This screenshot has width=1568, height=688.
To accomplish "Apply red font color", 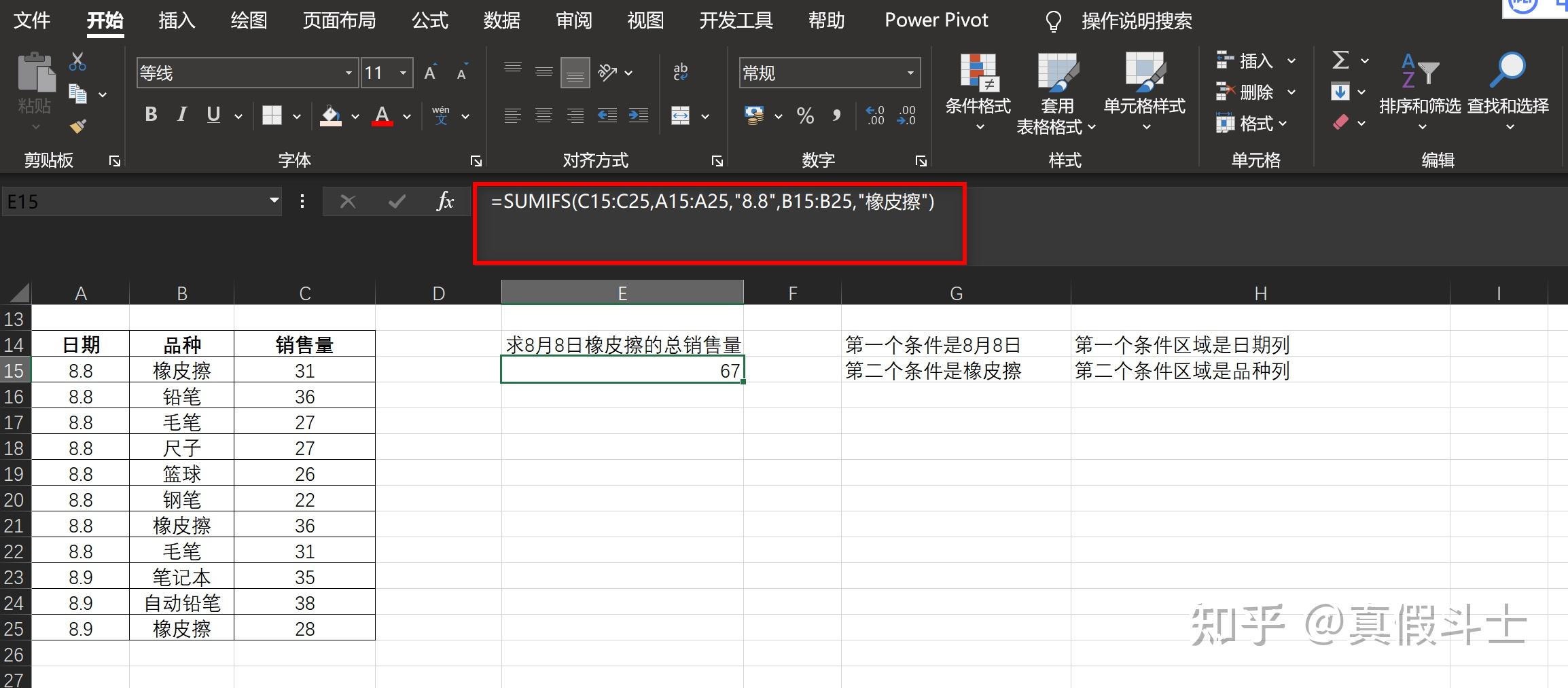I will [x=382, y=115].
